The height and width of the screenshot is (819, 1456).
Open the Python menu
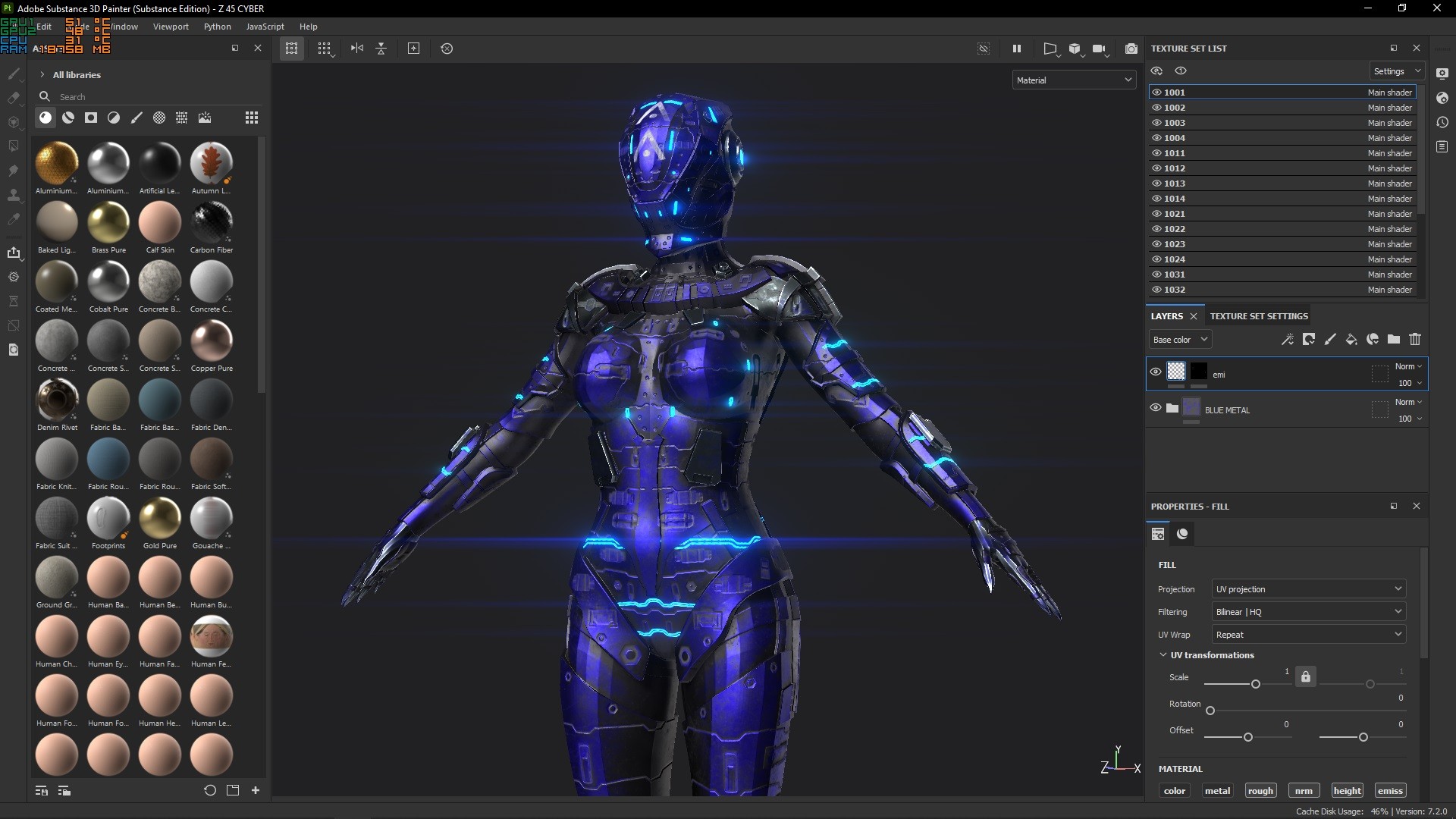(218, 27)
